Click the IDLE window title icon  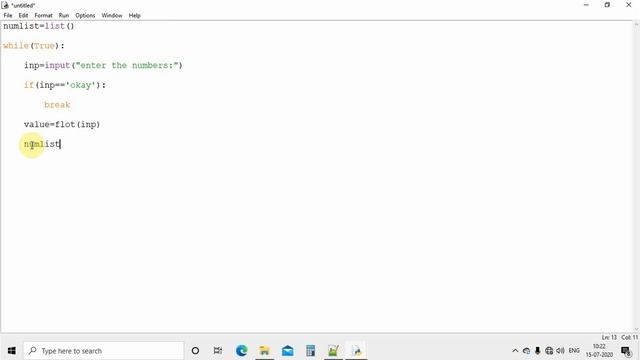coord(5,5)
